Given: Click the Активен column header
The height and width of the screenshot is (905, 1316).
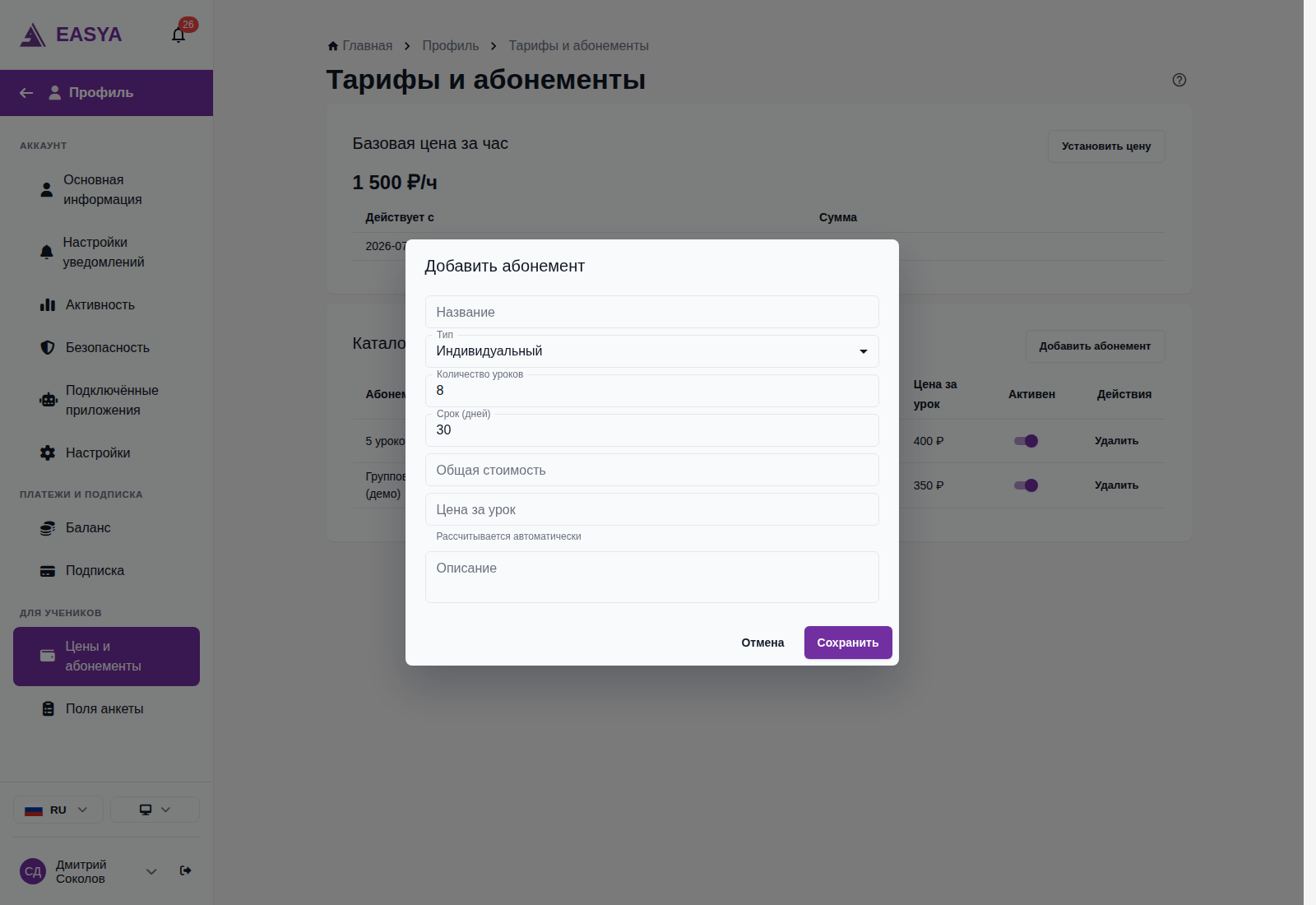Looking at the screenshot, I should tap(1031, 394).
